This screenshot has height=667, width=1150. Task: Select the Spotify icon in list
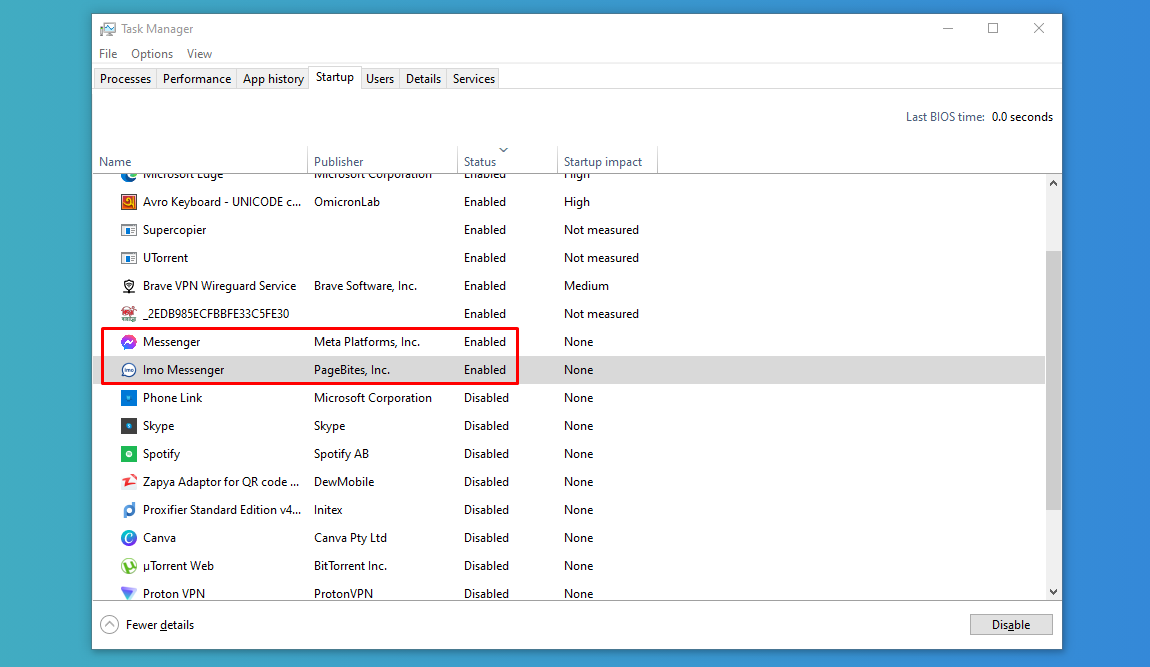pyautogui.click(x=128, y=454)
